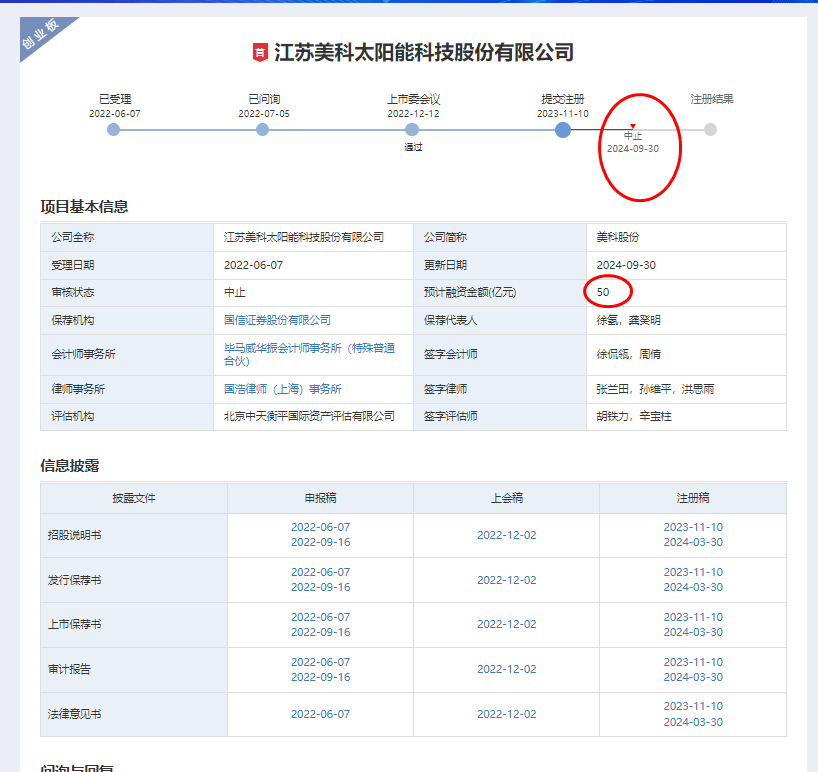818x772 pixels.
Task: Click the 通过 result under 上市委会议
Action: click(x=413, y=147)
